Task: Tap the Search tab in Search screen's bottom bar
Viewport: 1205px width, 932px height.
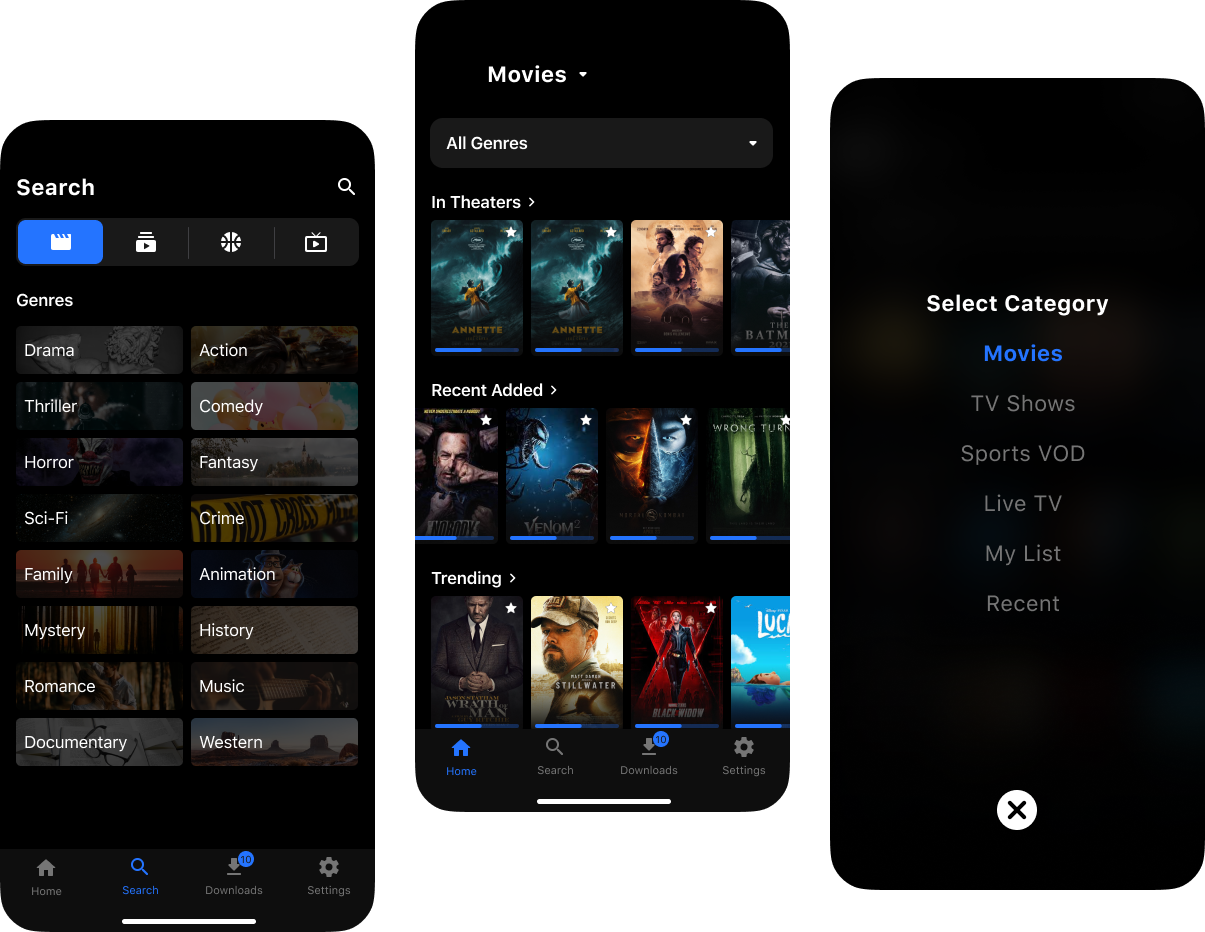Action: pos(140,876)
